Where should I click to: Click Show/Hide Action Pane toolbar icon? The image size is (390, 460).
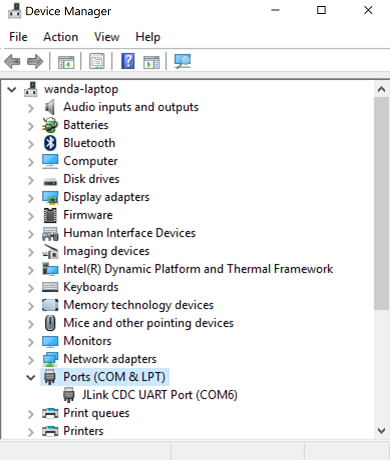[x=151, y=62]
